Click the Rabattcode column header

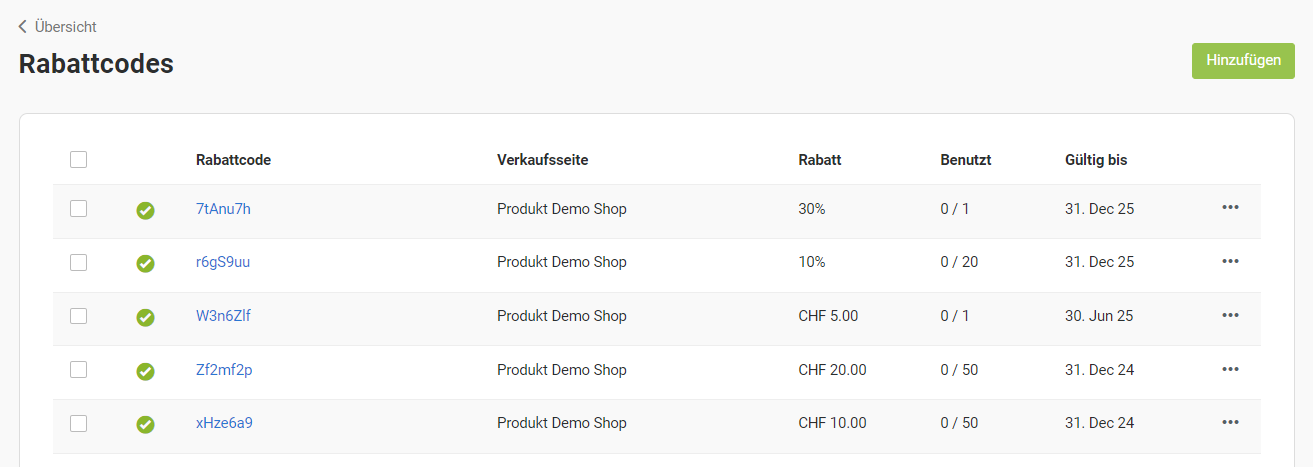click(x=233, y=160)
